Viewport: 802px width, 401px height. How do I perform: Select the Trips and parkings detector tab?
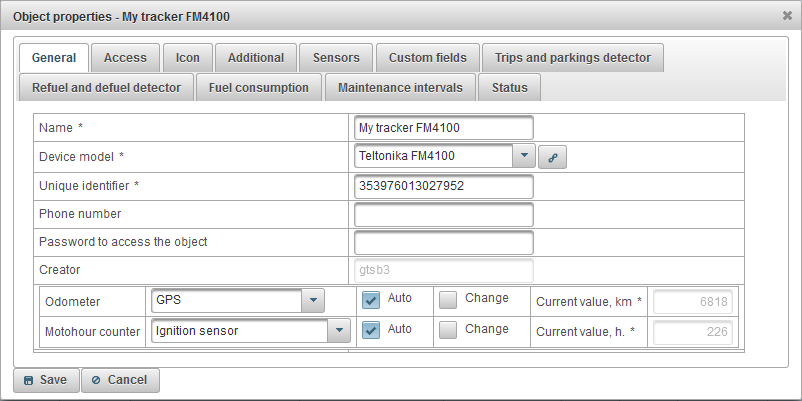572,58
